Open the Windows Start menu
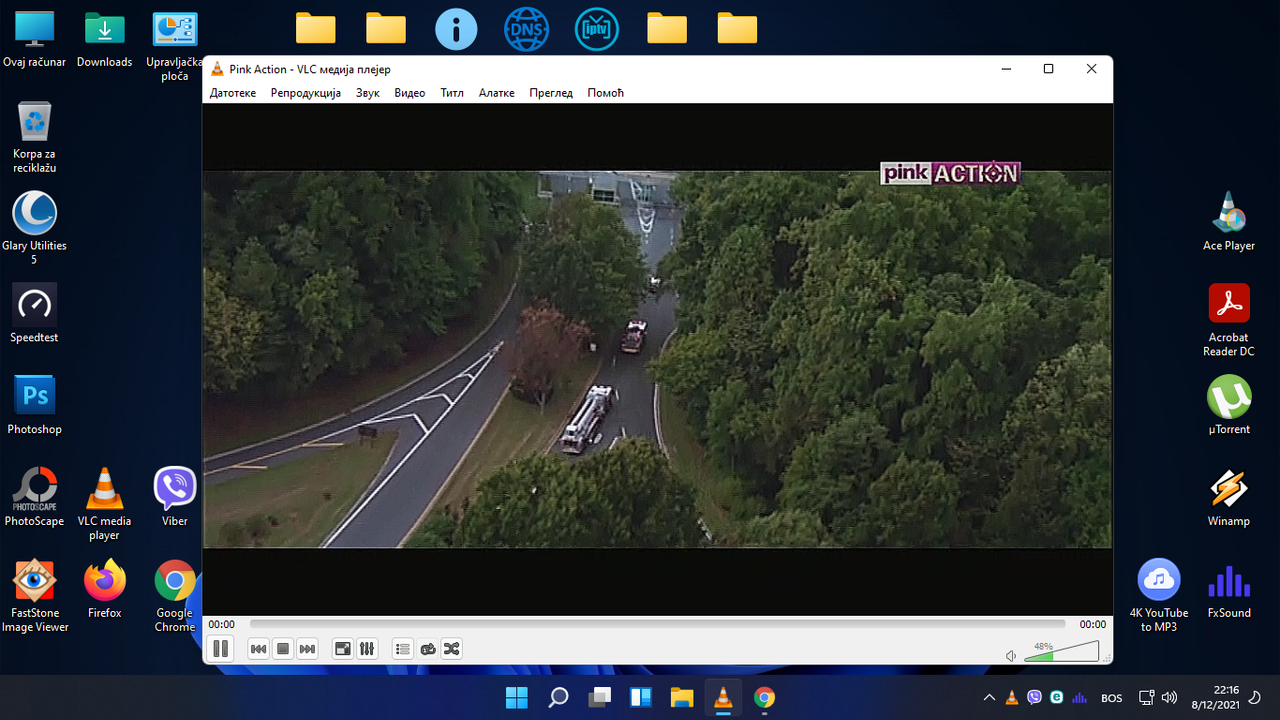This screenshot has height=720, width=1280. coord(517,698)
